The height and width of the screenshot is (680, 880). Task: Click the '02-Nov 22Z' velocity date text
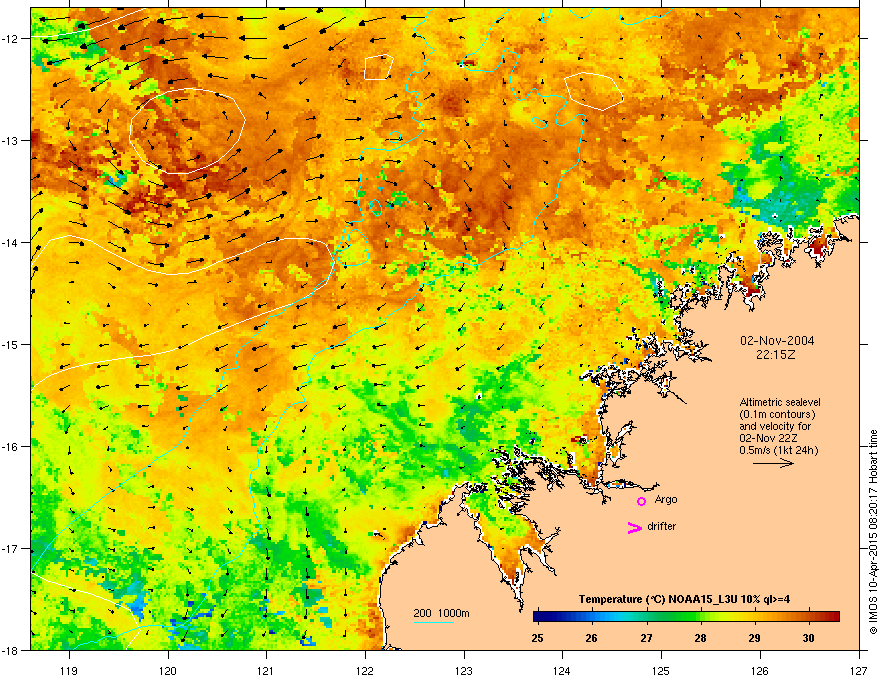(768, 438)
